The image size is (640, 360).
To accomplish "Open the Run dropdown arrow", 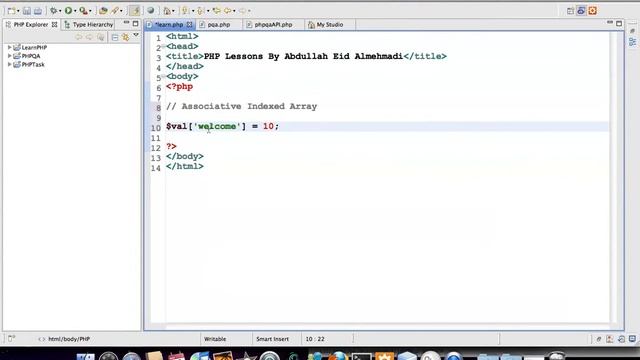I will (75, 11).
